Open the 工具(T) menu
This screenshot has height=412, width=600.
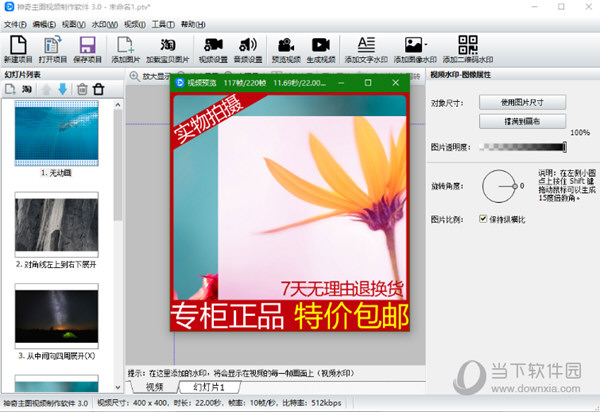(x=163, y=24)
